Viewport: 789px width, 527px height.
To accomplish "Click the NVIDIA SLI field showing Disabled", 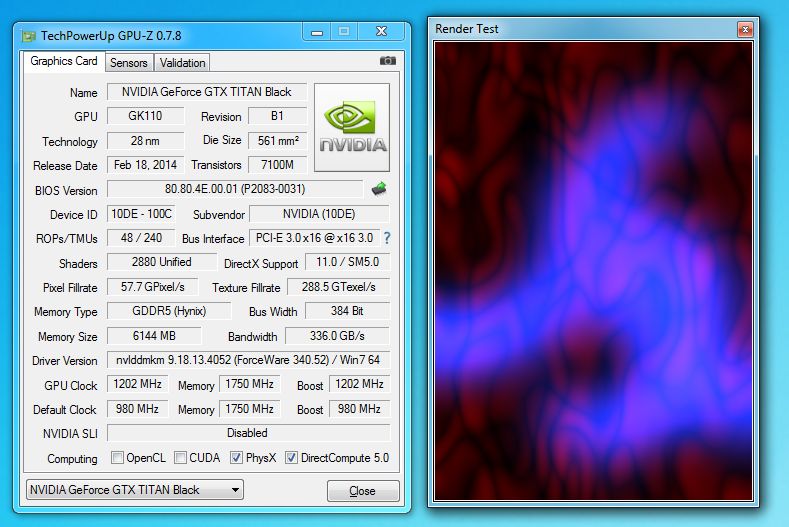I will coord(248,433).
